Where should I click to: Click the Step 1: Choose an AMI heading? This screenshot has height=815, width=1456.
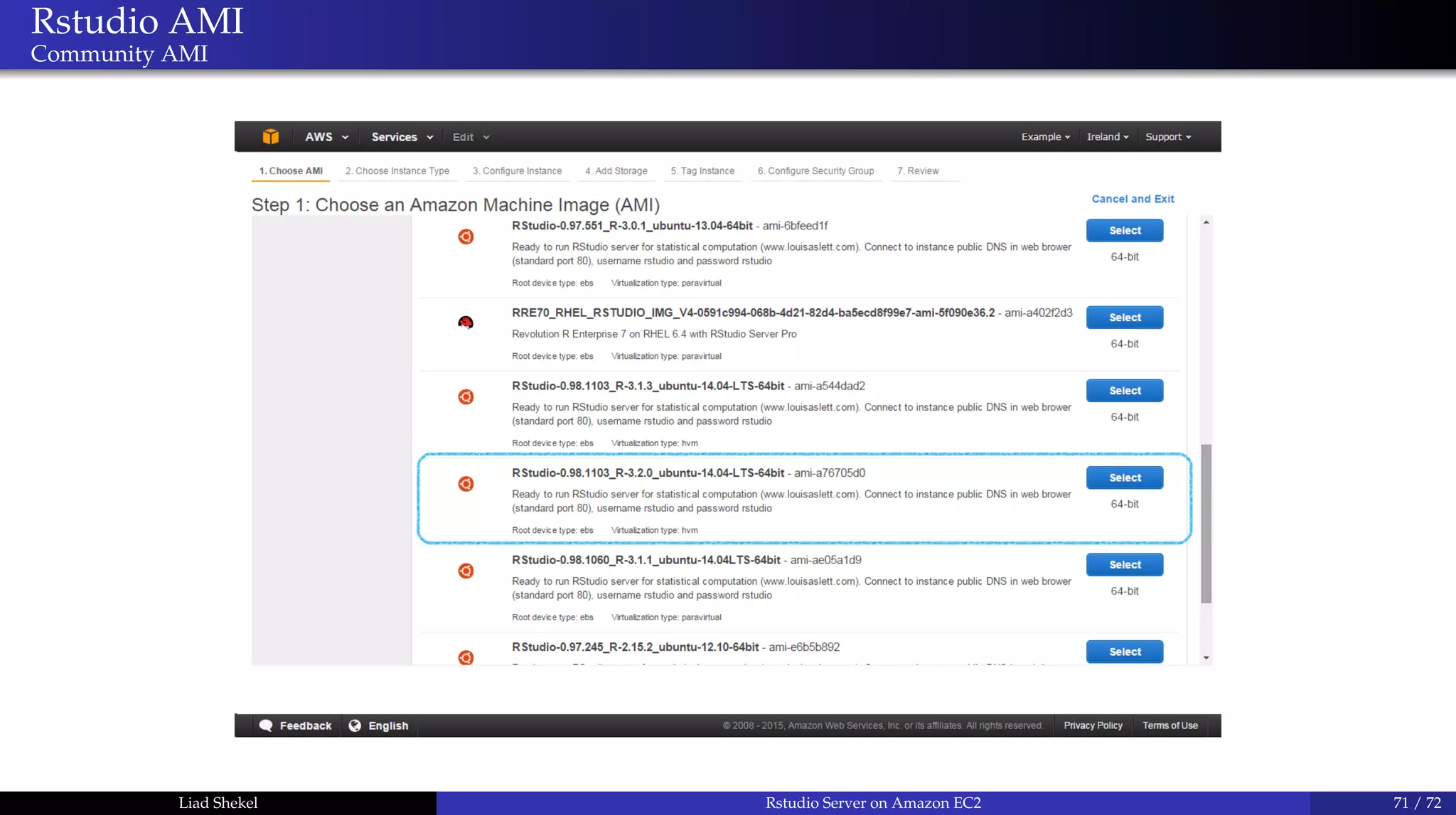tap(456, 205)
